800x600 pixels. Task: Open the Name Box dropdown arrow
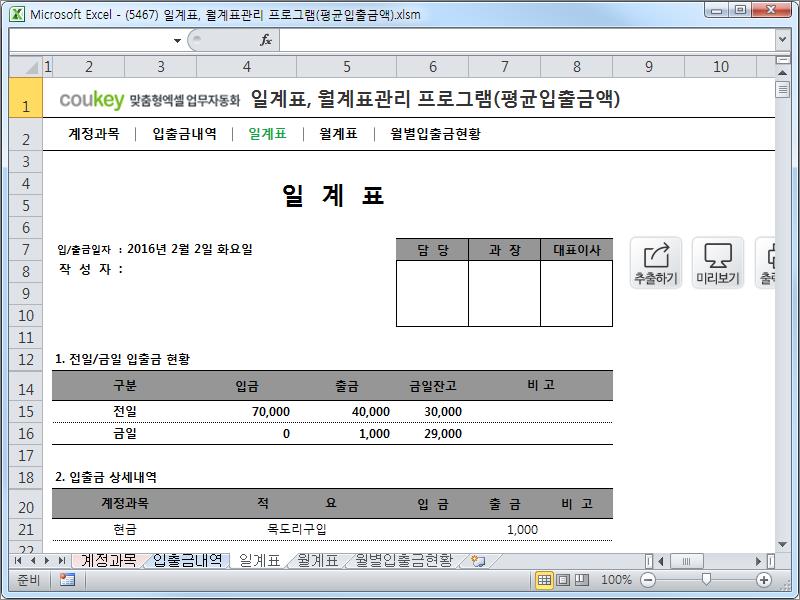coord(177,40)
